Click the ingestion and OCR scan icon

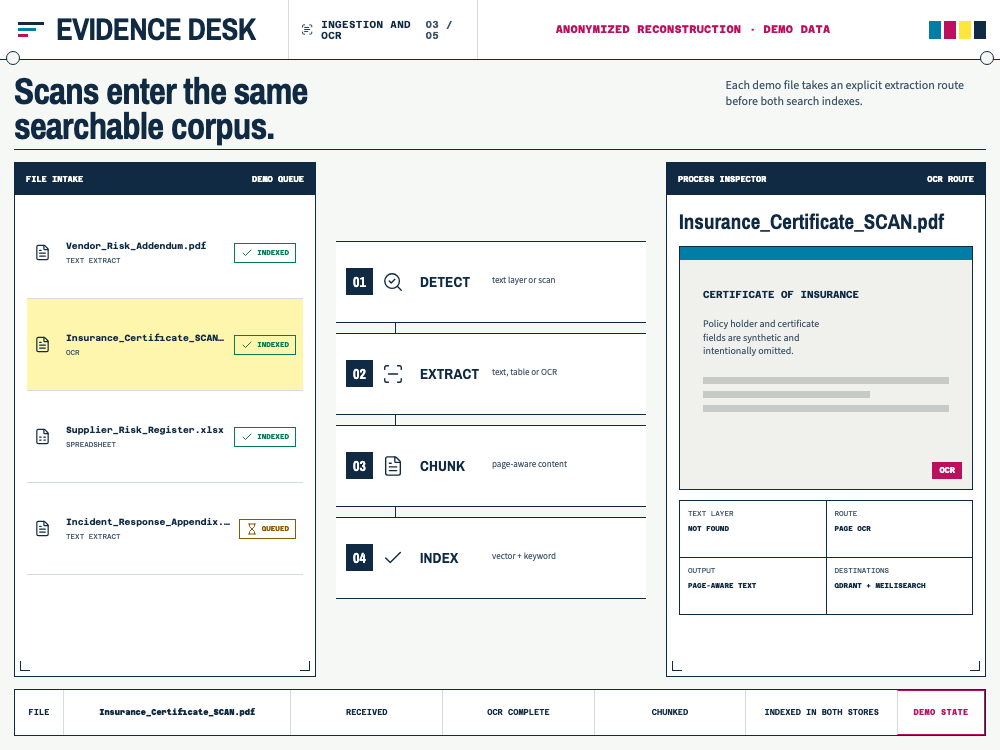[307, 29]
